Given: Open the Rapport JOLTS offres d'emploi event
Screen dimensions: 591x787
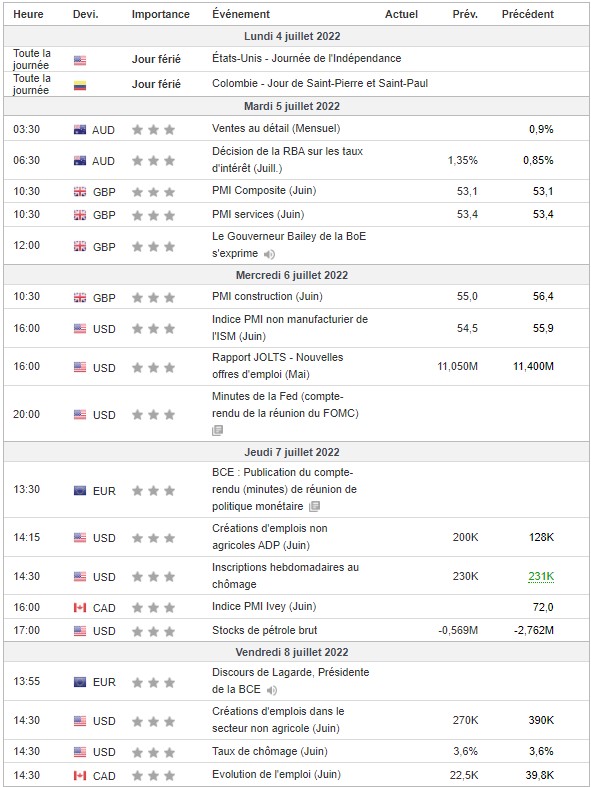Looking at the screenshot, I should click(278, 366).
